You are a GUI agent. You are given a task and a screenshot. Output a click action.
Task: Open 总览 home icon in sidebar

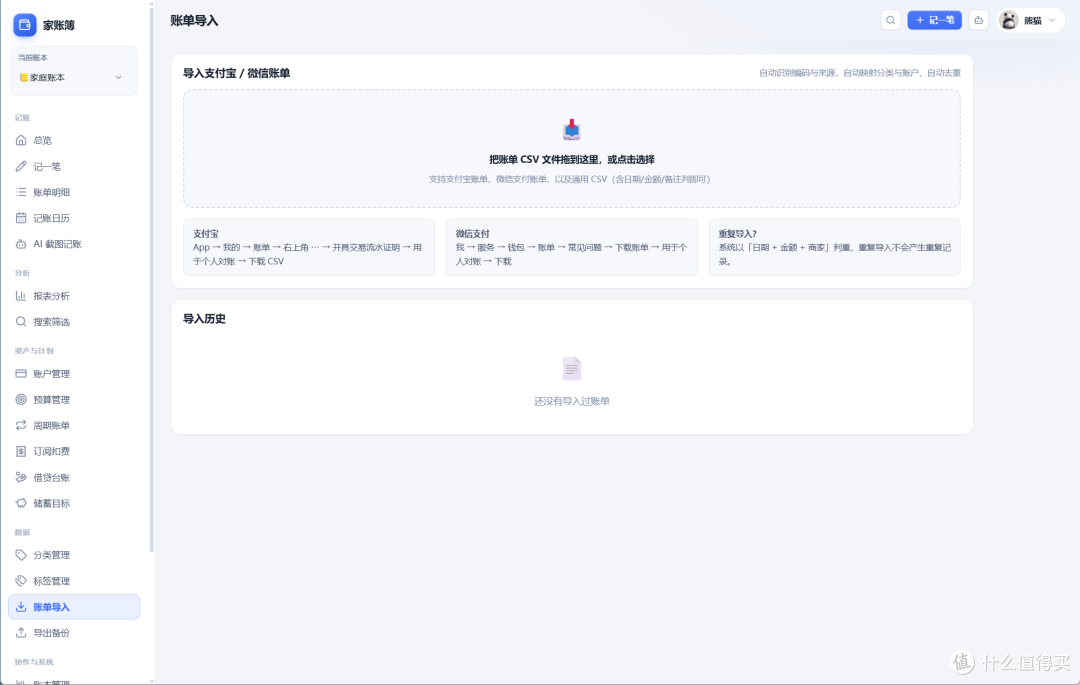click(21, 140)
